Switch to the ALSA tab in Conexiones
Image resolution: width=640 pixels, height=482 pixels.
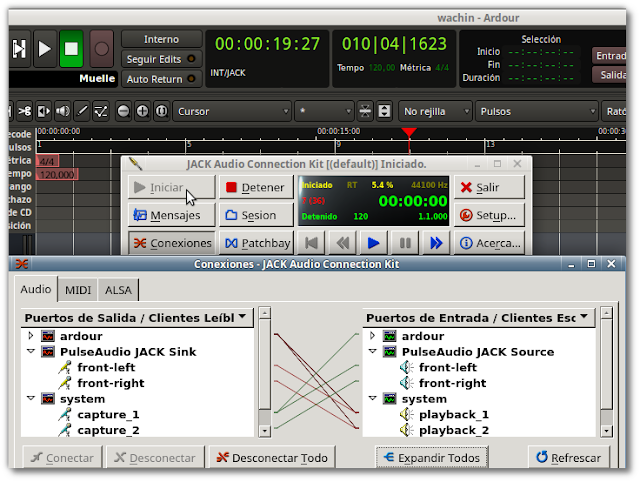118,290
